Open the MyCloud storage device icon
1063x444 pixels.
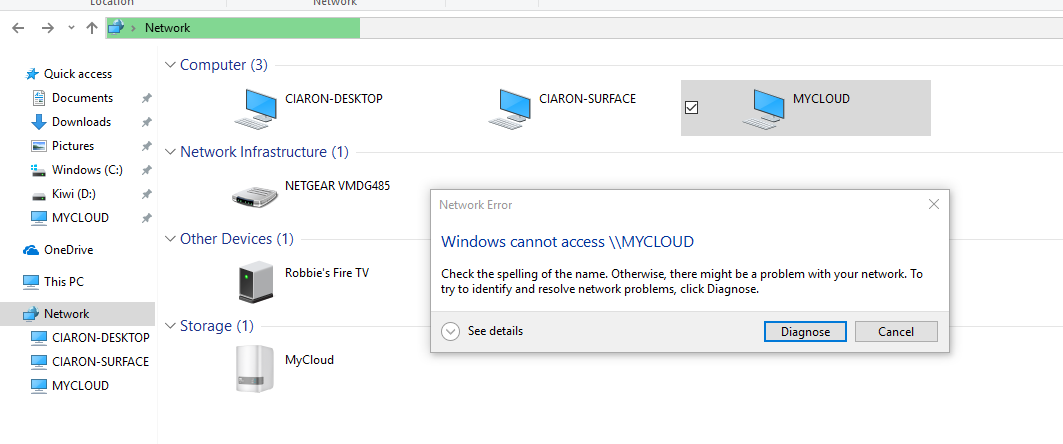point(250,367)
